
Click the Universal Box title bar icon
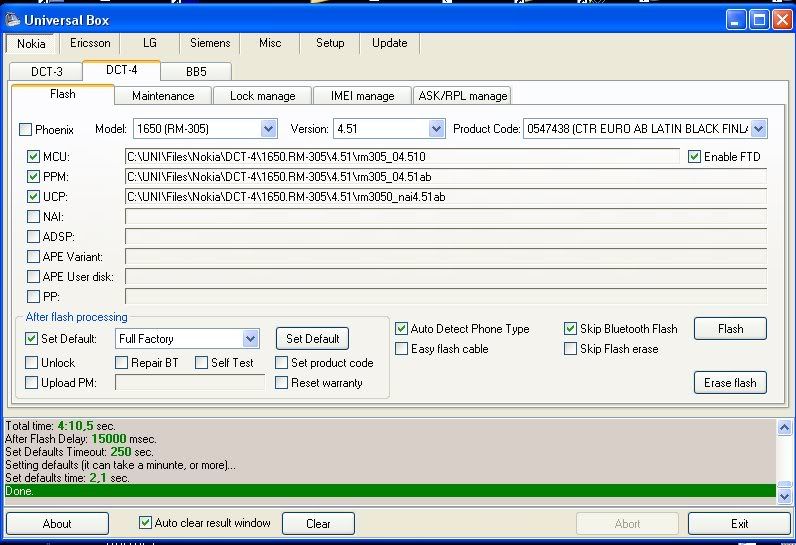click(x=12, y=20)
